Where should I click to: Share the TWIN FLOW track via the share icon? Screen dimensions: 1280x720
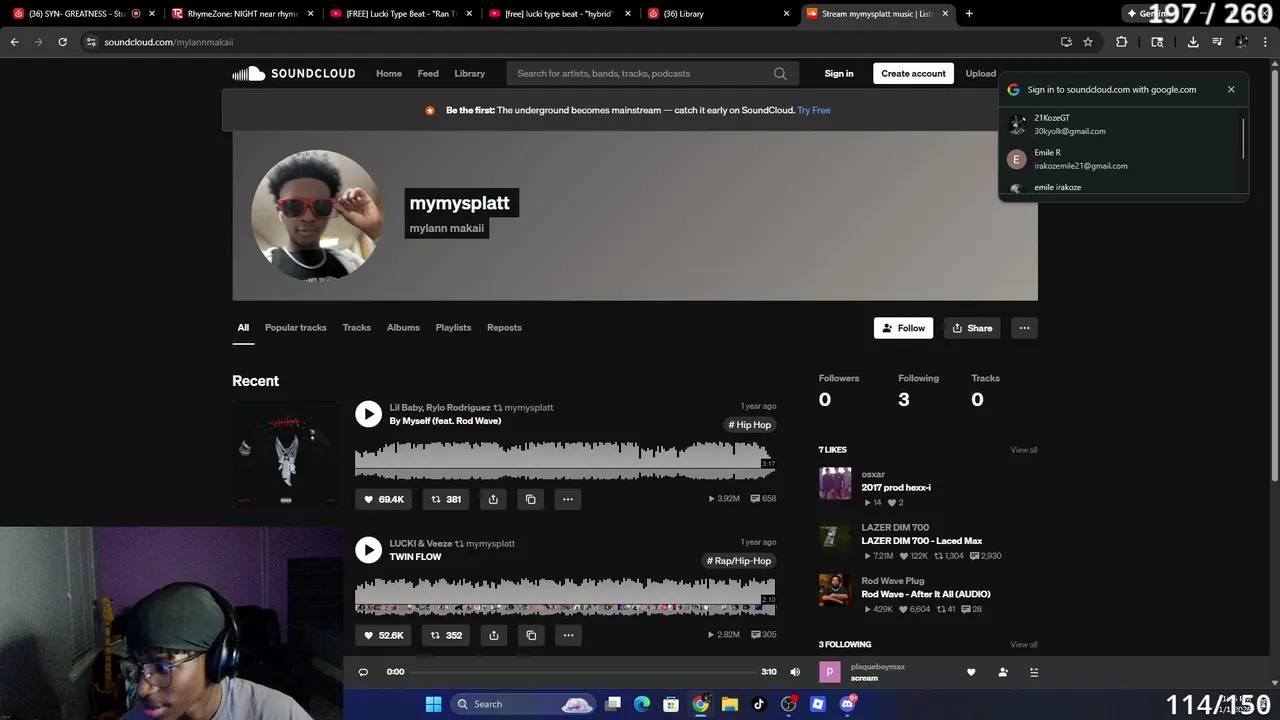click(x=493, y=635)
